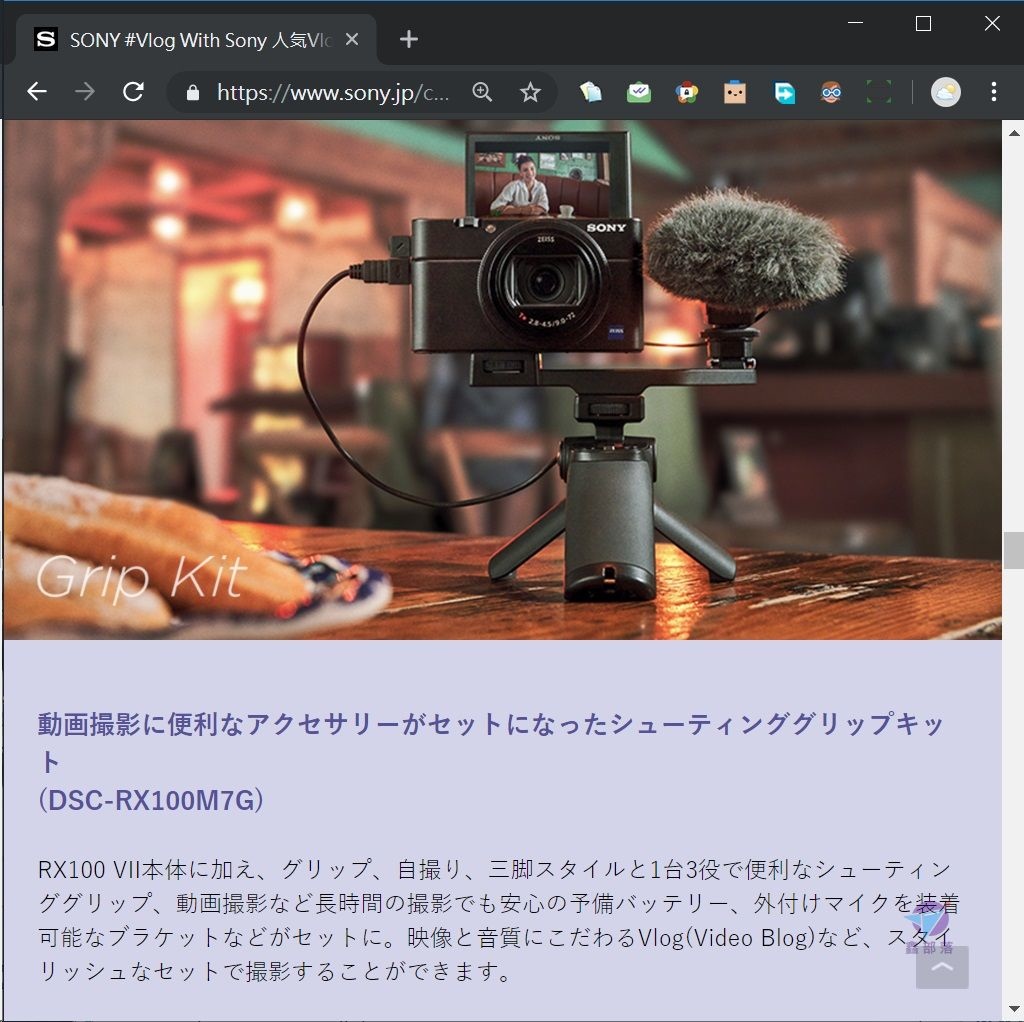Close the SONY #Vlog With Sony tab
This screenshot has height=1022, width=1024.
coord(352,40)
